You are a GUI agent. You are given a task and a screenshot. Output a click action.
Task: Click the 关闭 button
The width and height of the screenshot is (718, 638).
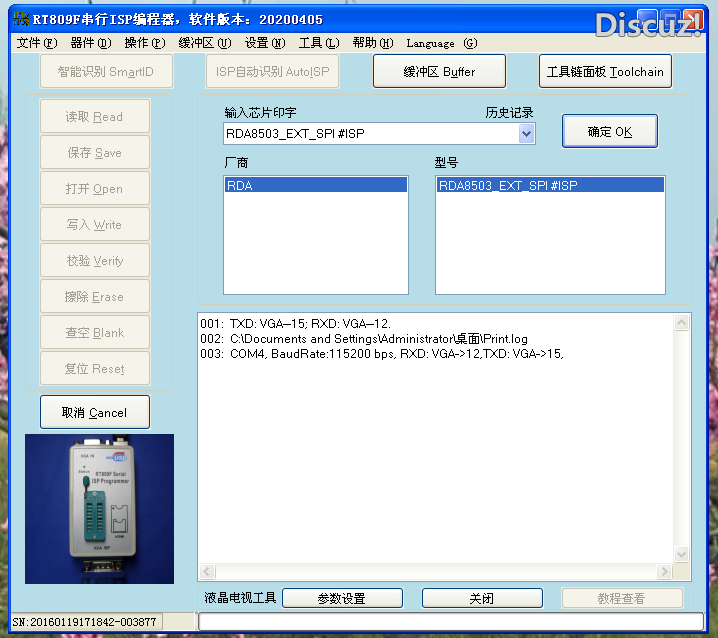tap(482, 598)
